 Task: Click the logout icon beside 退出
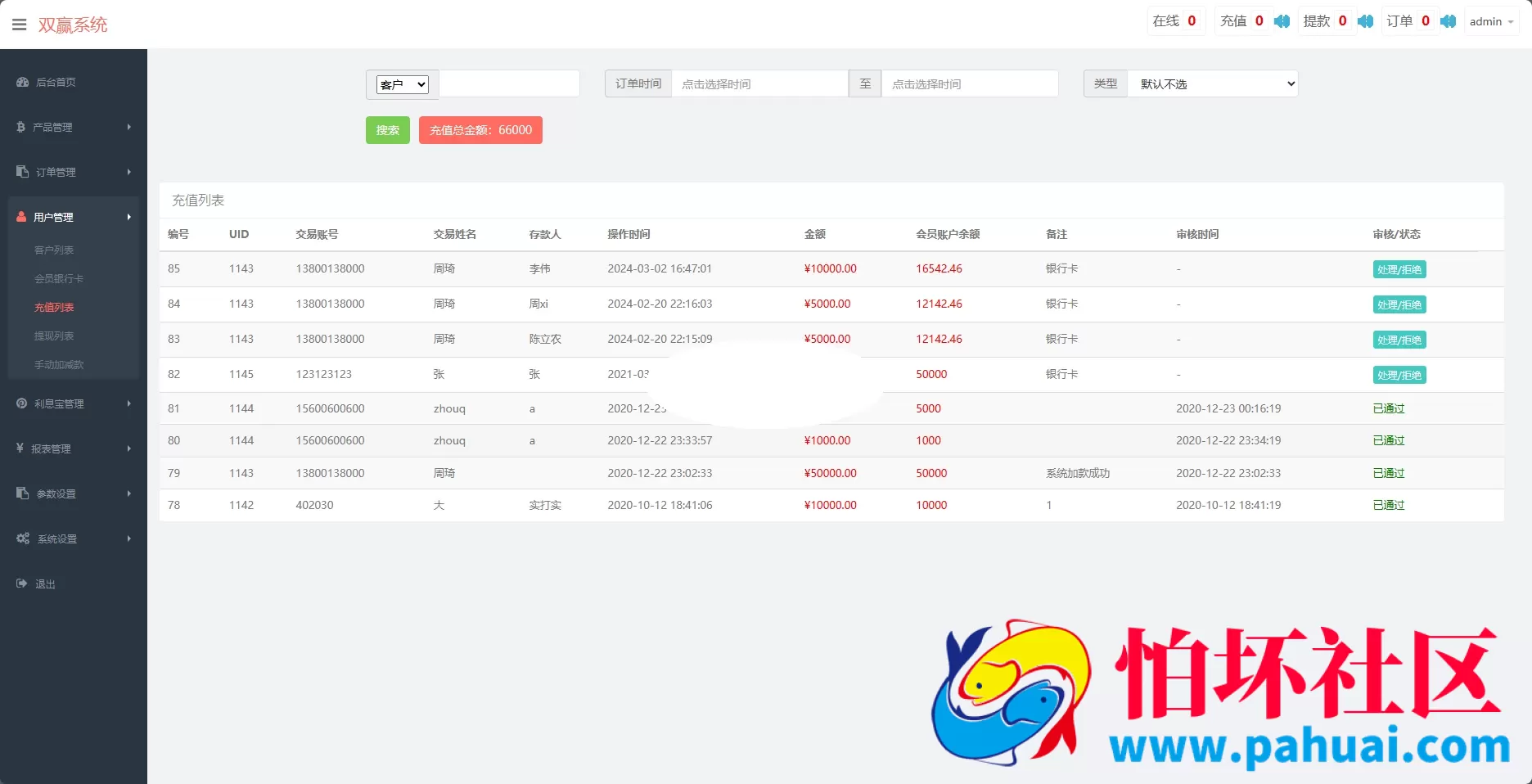point(20,583)
